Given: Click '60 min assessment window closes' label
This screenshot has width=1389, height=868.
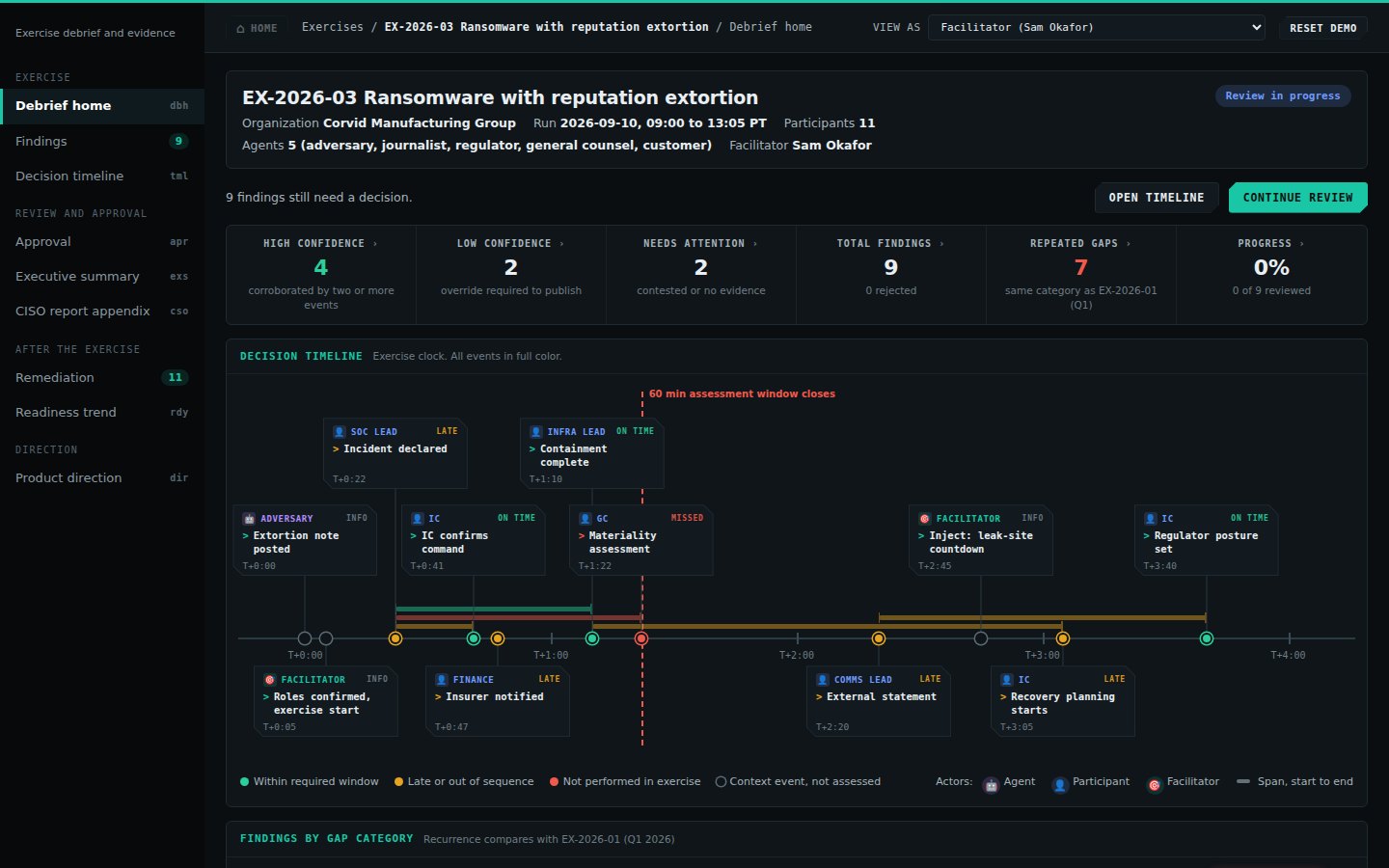Looking at the screenshot, I should pos(742,393).
